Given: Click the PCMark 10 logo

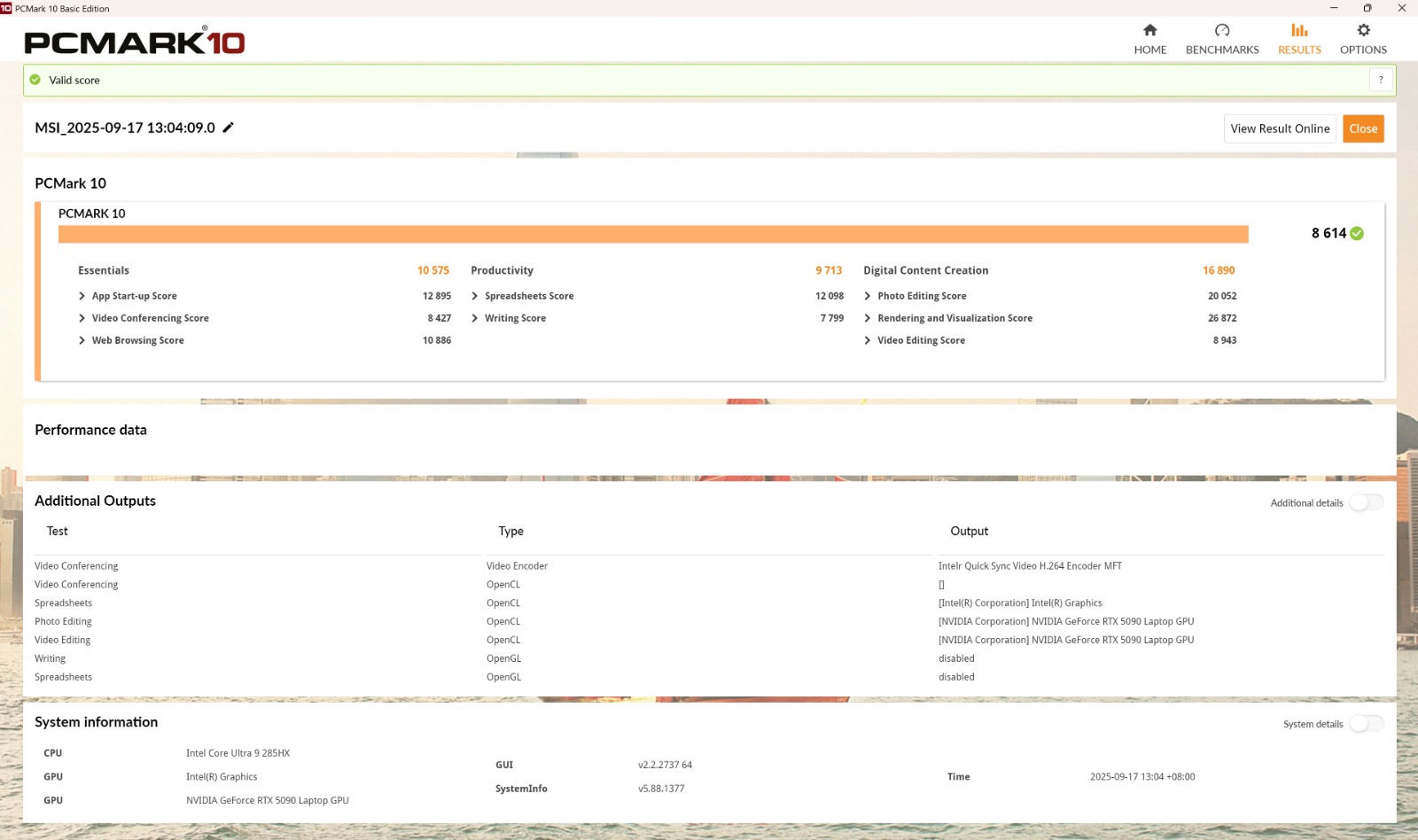Looking at the screenshot, I should click(135, 41).
